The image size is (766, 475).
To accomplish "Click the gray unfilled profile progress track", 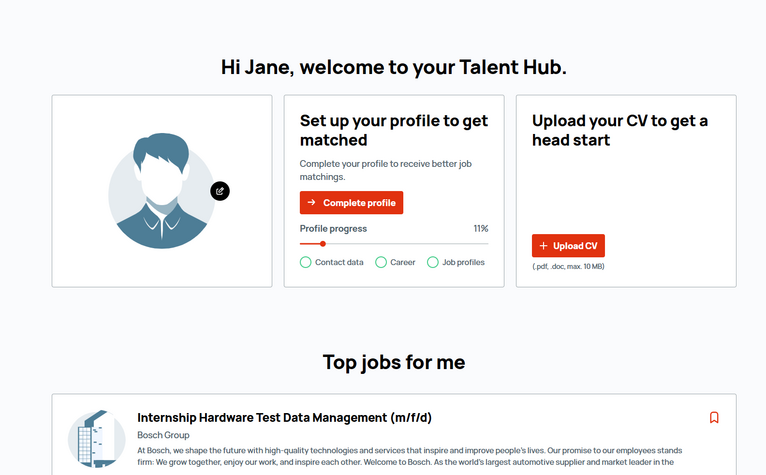I will click(x=407, y=243).
